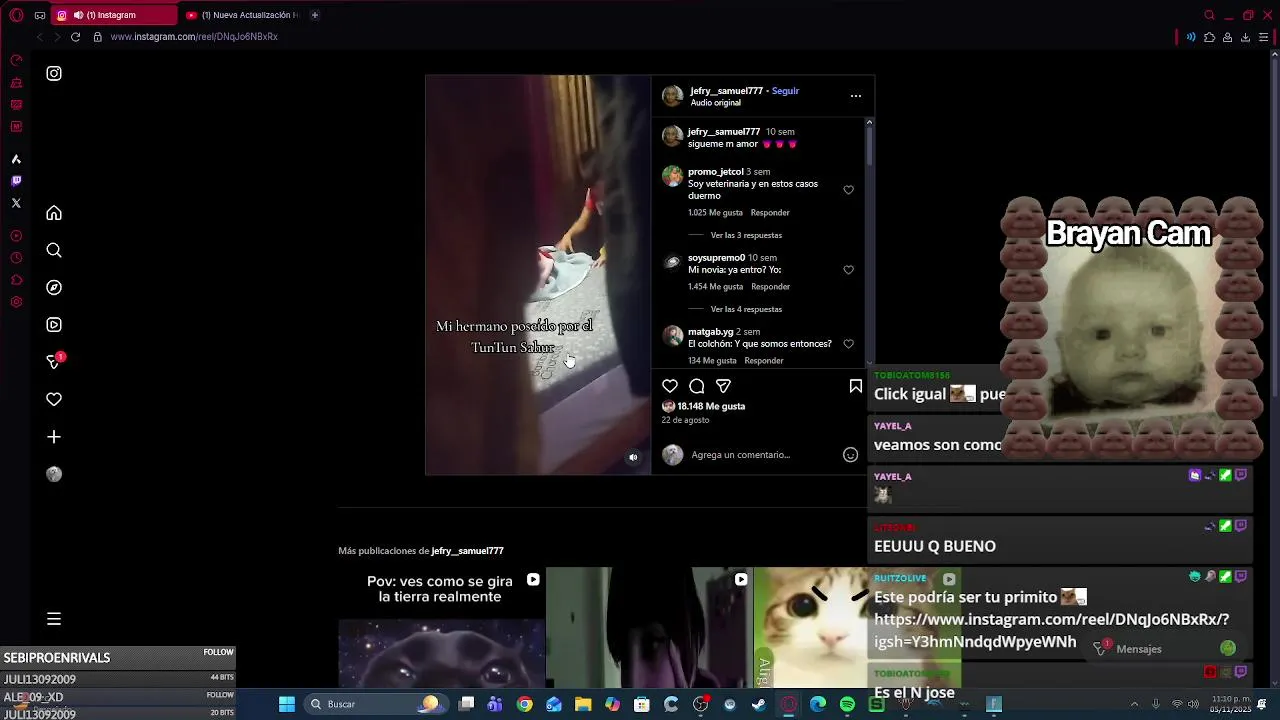Open the 'Pov: ves como se gira la tierra' post
This screenshot has width=1280, height=720.
(441, 627)
